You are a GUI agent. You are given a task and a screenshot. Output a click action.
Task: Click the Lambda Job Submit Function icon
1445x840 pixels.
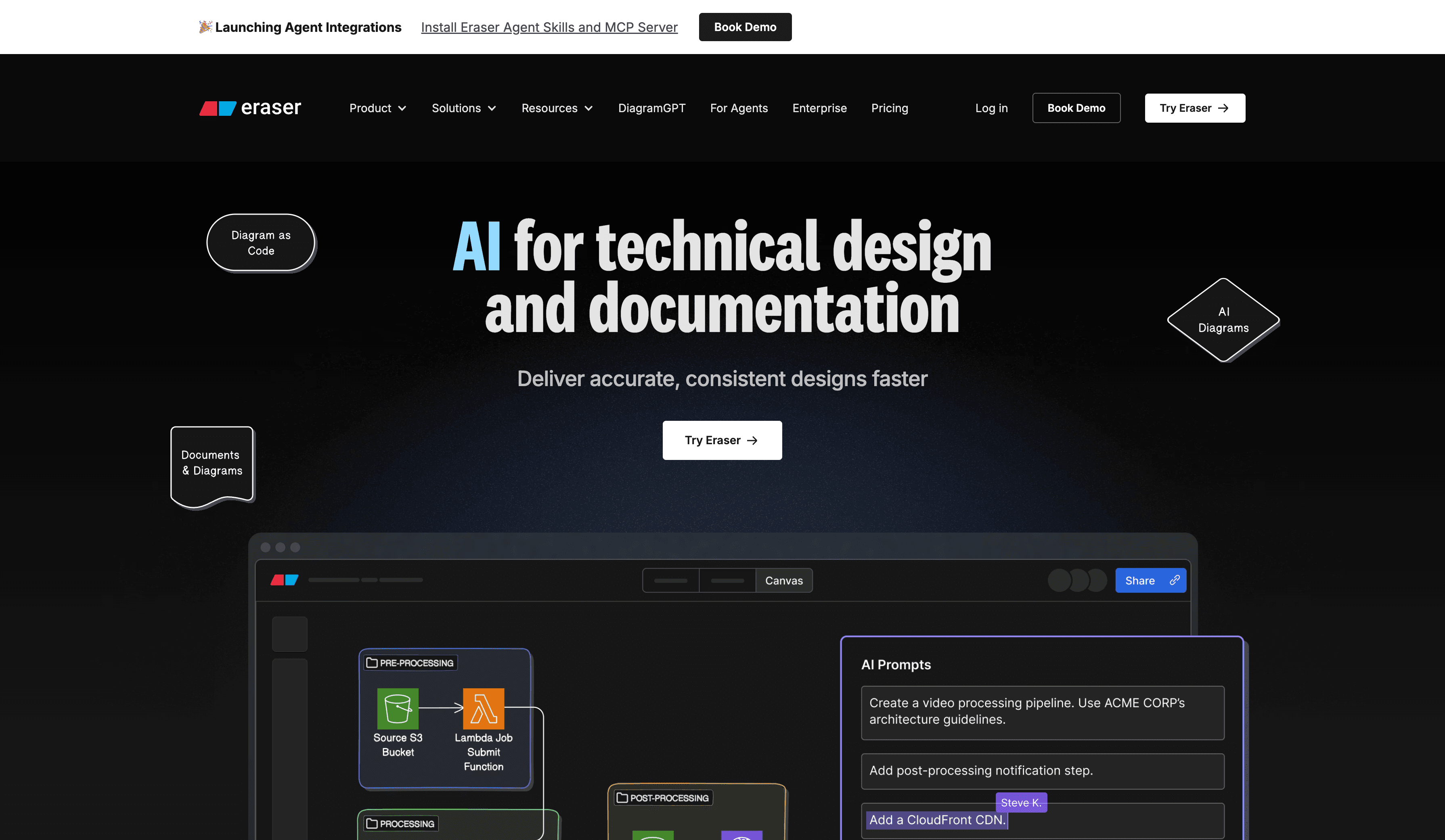tap(484, 708)
